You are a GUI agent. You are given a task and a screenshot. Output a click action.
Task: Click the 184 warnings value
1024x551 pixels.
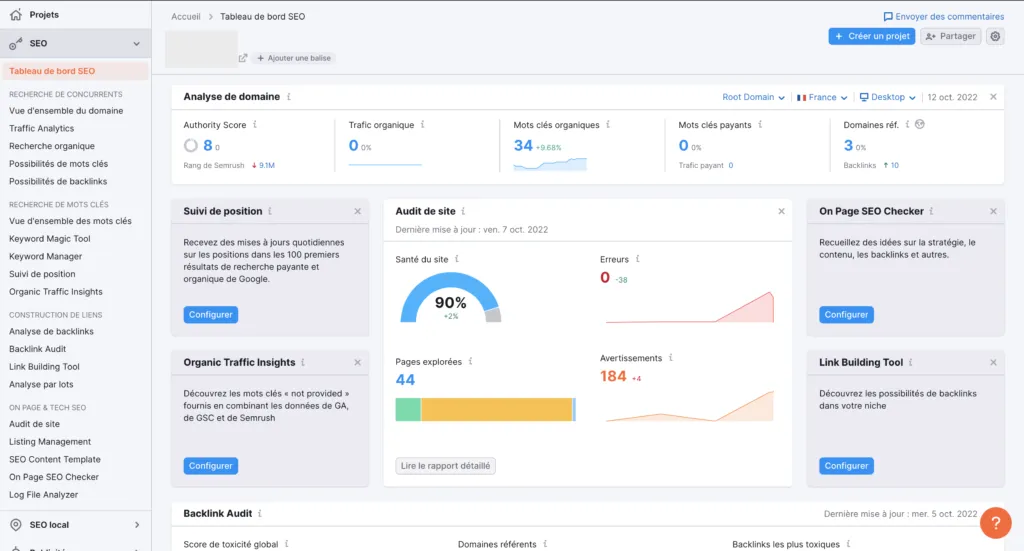pos(613,377)
